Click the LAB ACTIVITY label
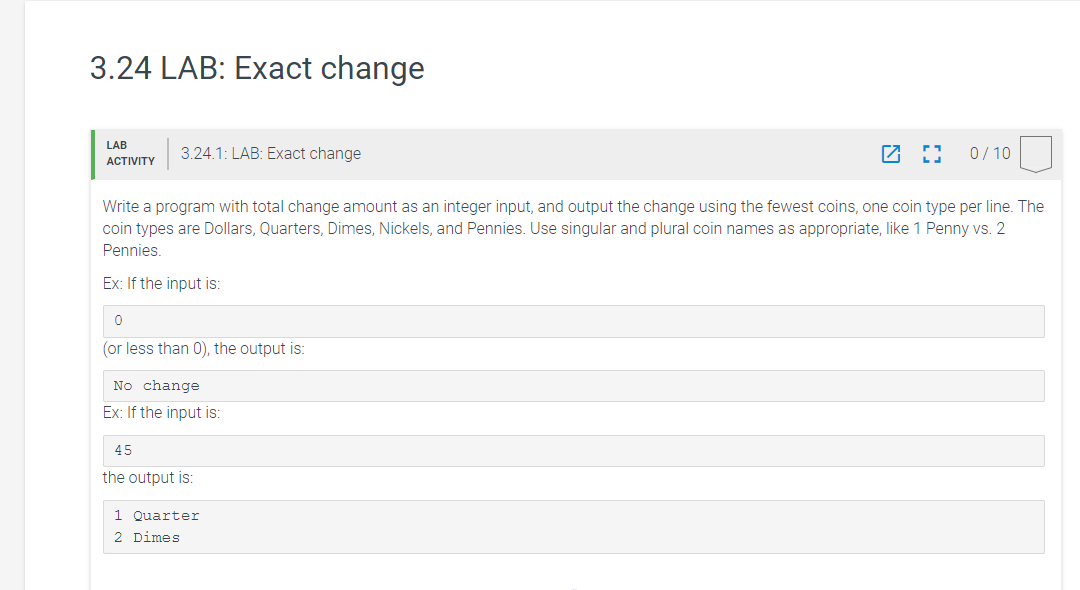1080x590 pixels. [x=130, y=154]
